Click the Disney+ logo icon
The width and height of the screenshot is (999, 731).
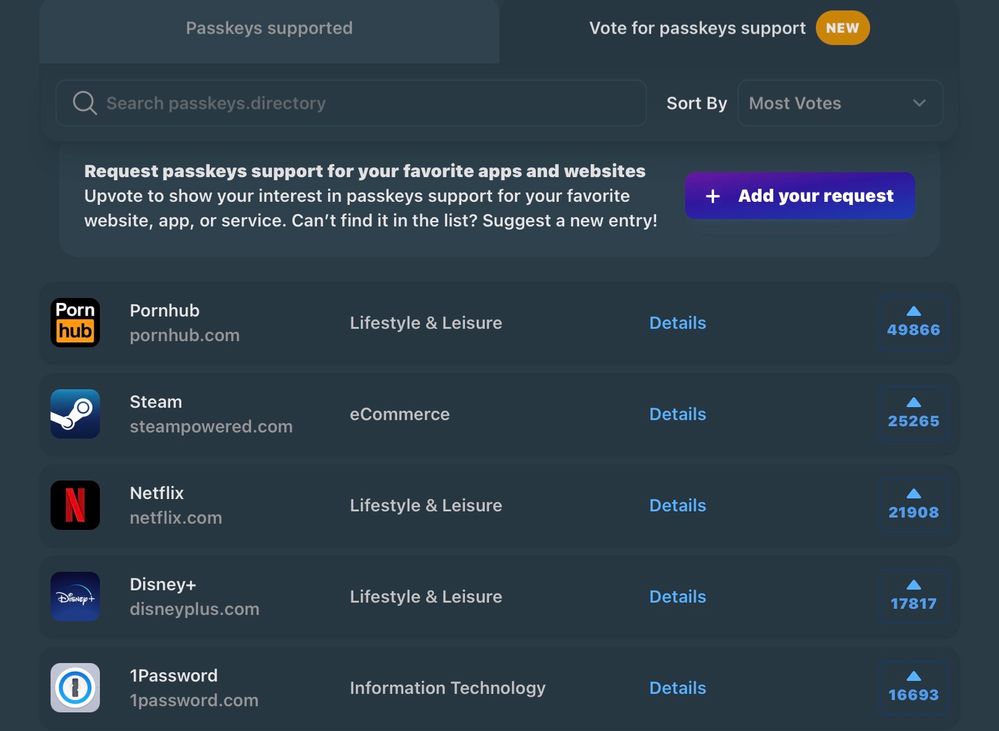point(75,597)
